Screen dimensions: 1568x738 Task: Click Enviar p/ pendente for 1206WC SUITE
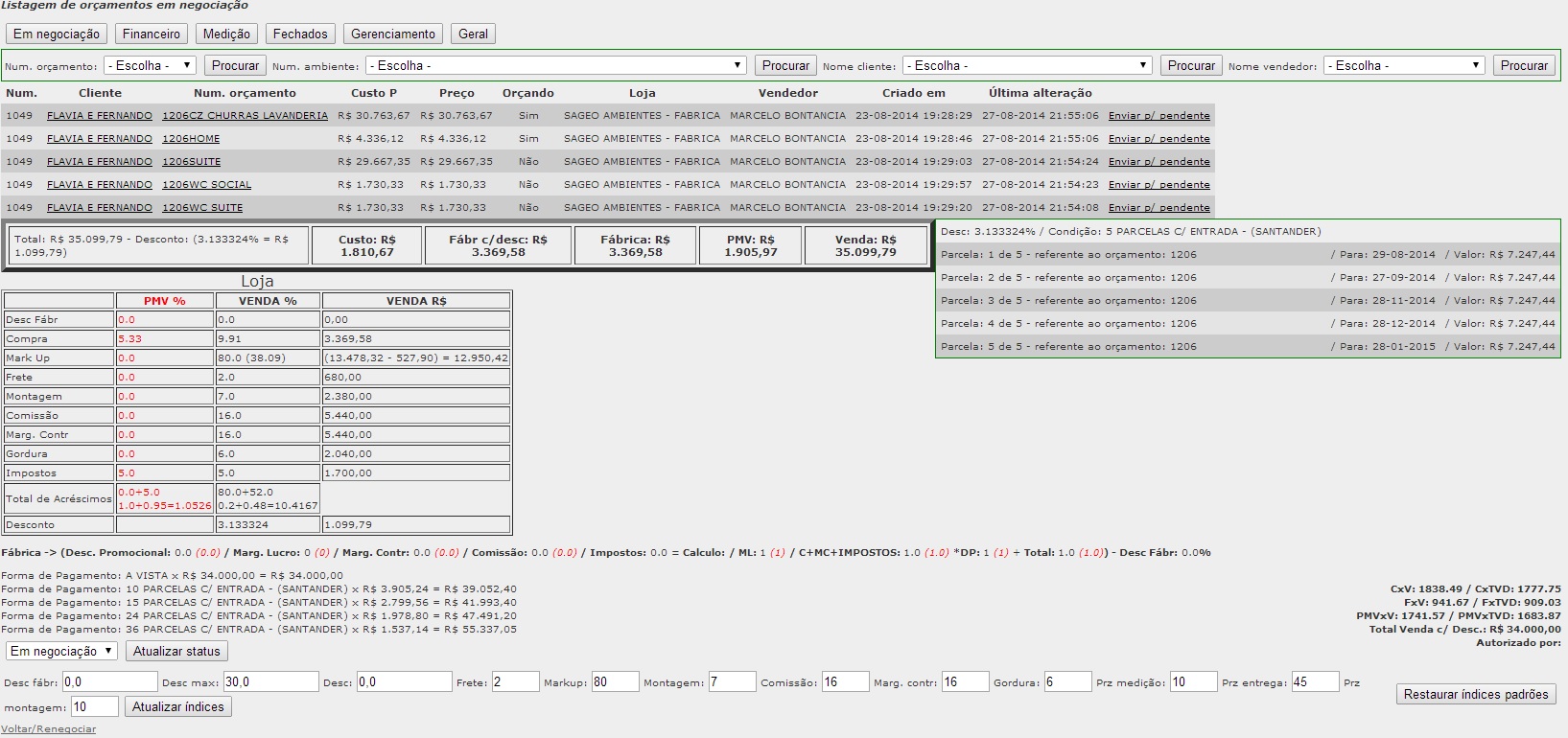click(1159, 207)
